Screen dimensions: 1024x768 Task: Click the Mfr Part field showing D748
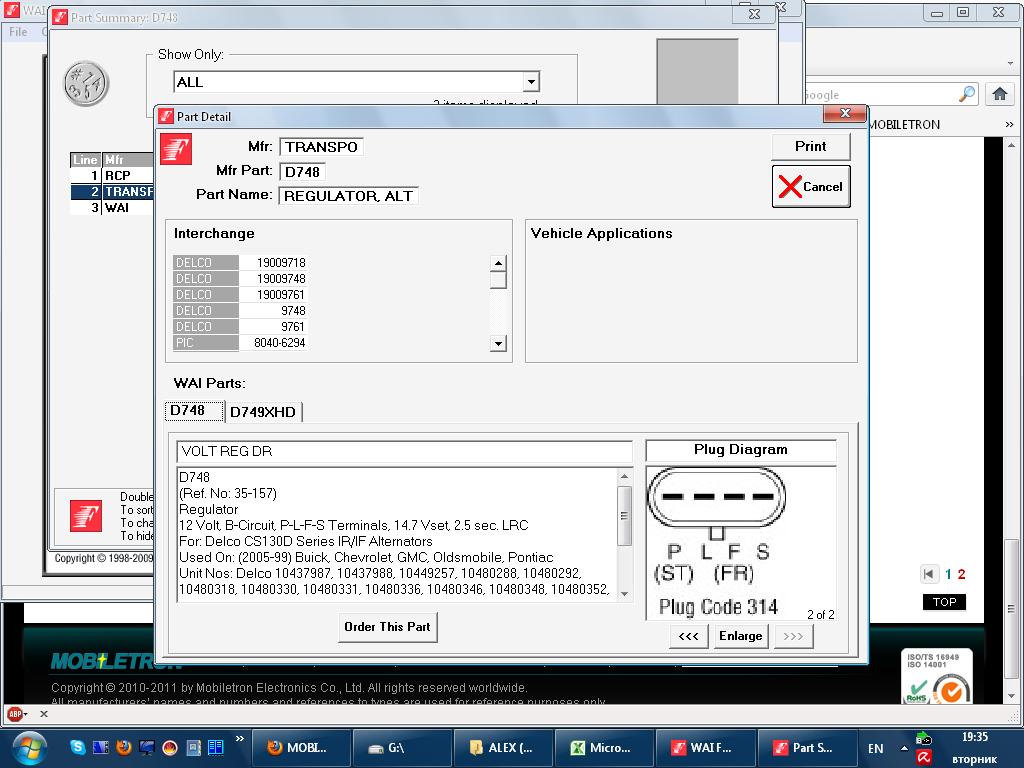click(x=302, y=172)
